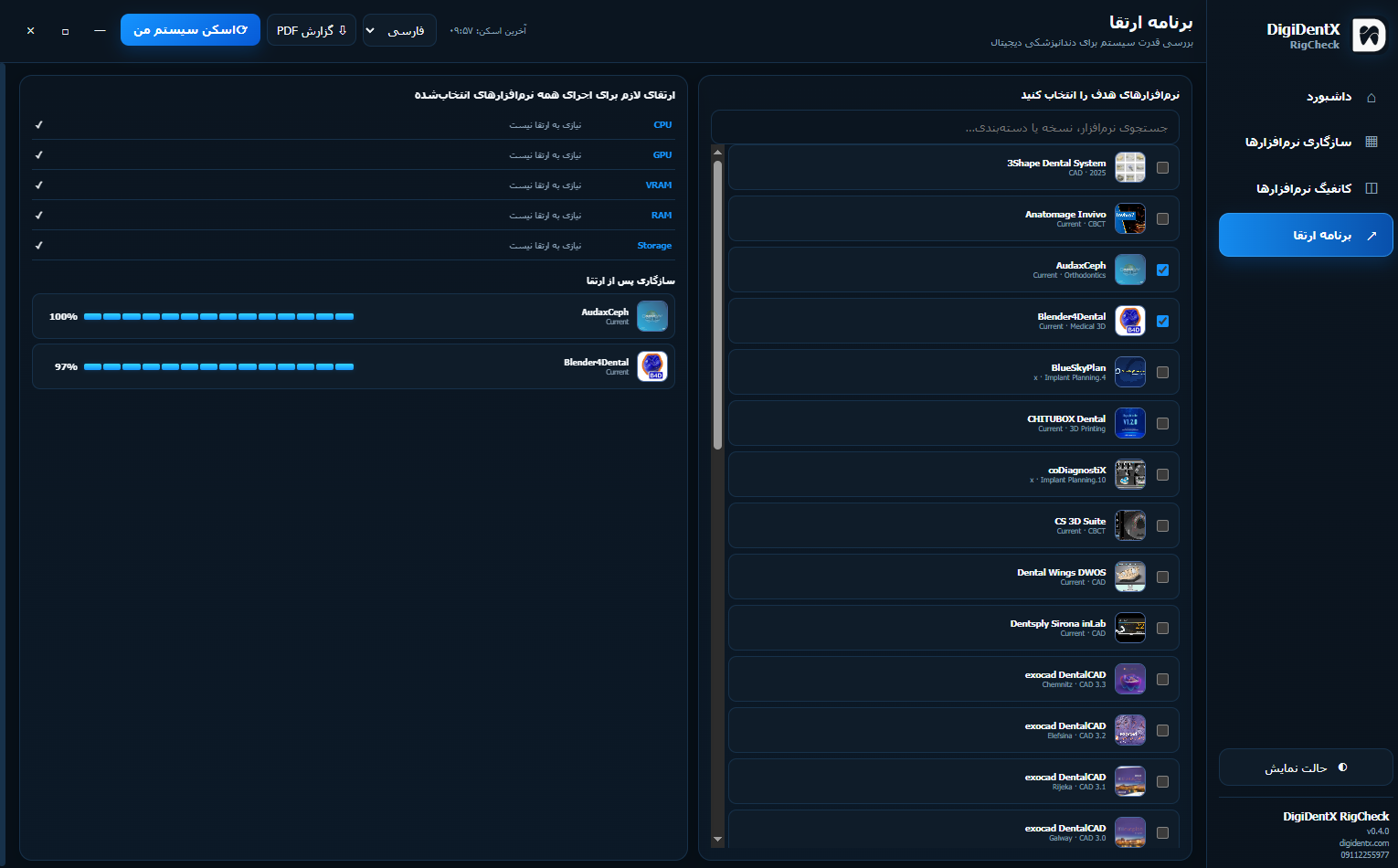Go to سازگاری نرم‌افزارها in the sidebar
The image size is (1398, 868).
tap(1306, 142)
